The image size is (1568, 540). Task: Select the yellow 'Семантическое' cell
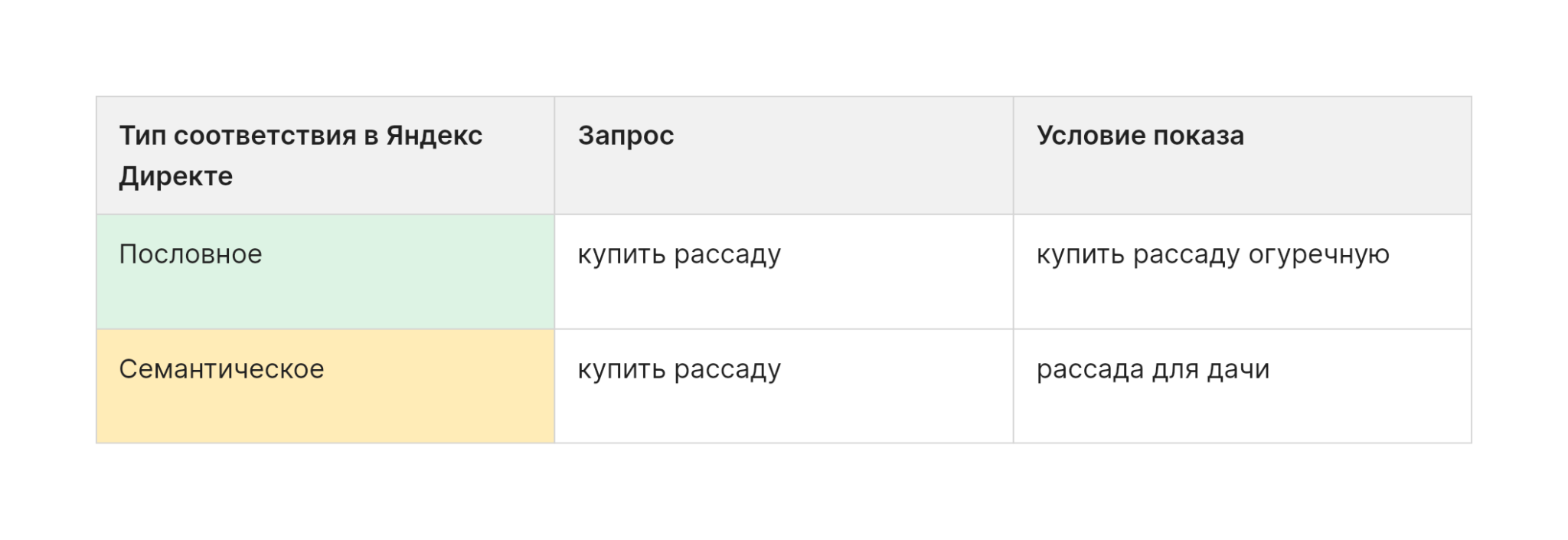[x=325, y=386]
